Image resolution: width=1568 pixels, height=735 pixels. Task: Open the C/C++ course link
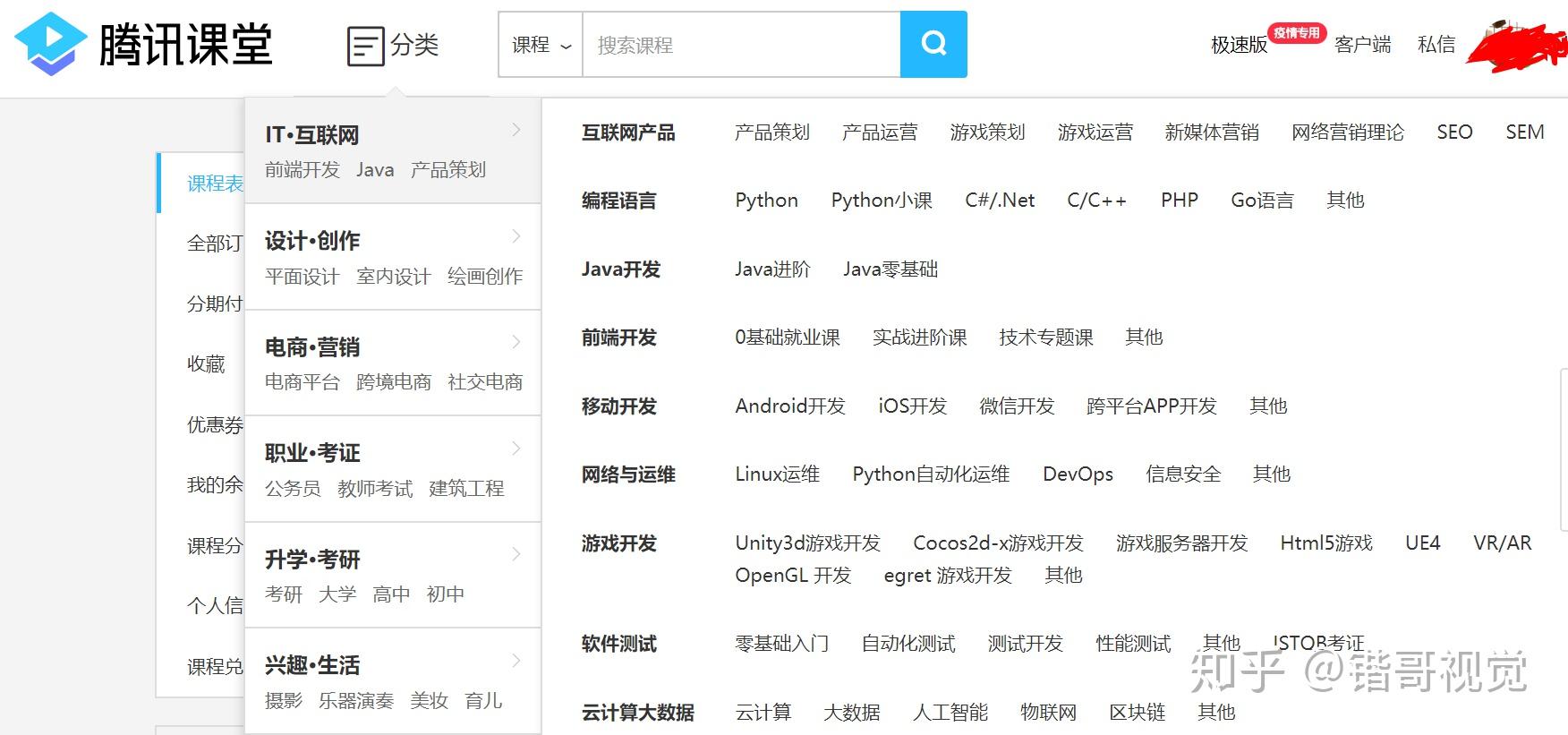tap(1097, 201)
